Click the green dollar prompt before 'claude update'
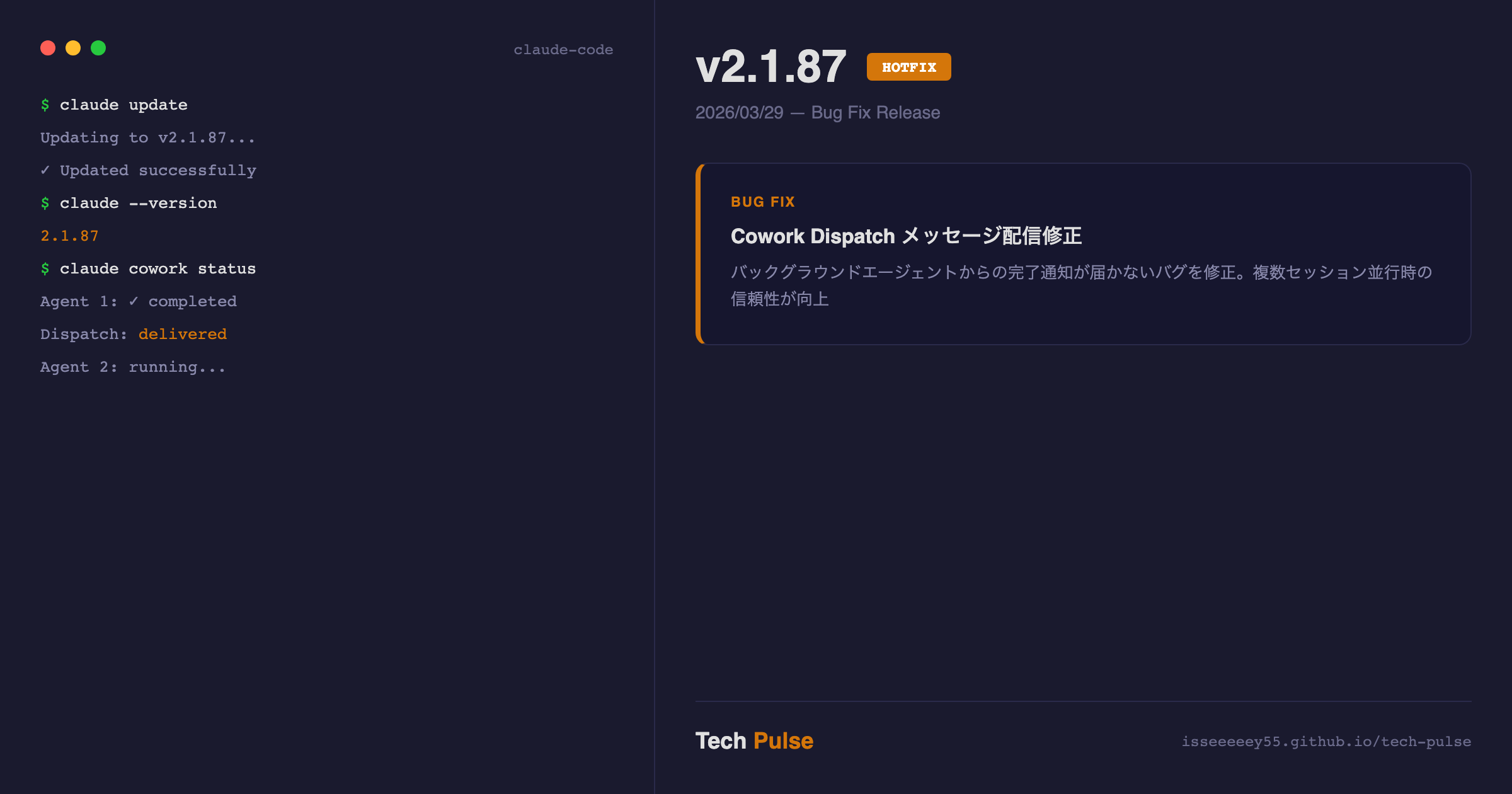 tap(45, 105)
